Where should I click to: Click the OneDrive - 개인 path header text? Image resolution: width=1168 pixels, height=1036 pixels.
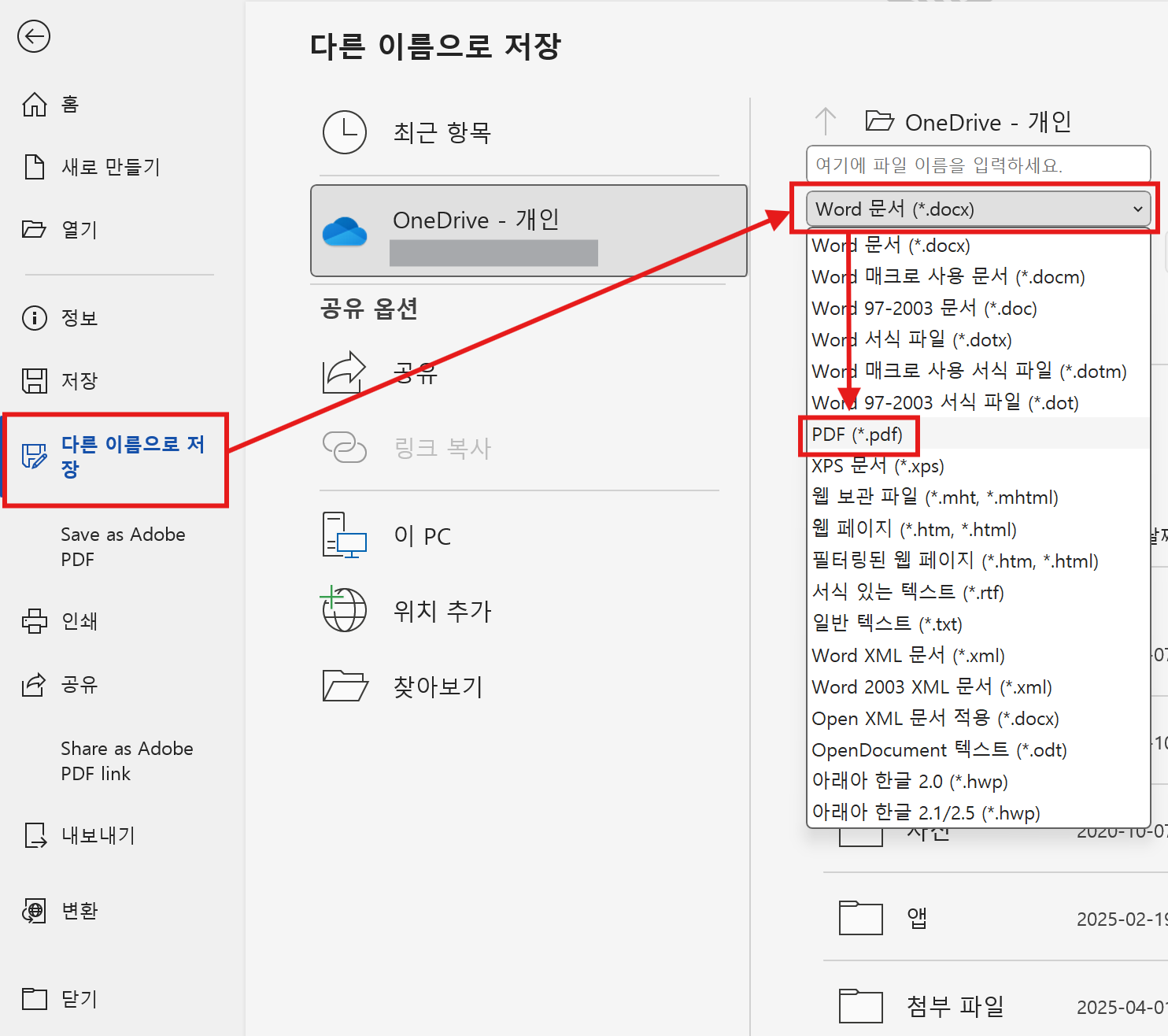pyautogui.click(x=989, y=122)
